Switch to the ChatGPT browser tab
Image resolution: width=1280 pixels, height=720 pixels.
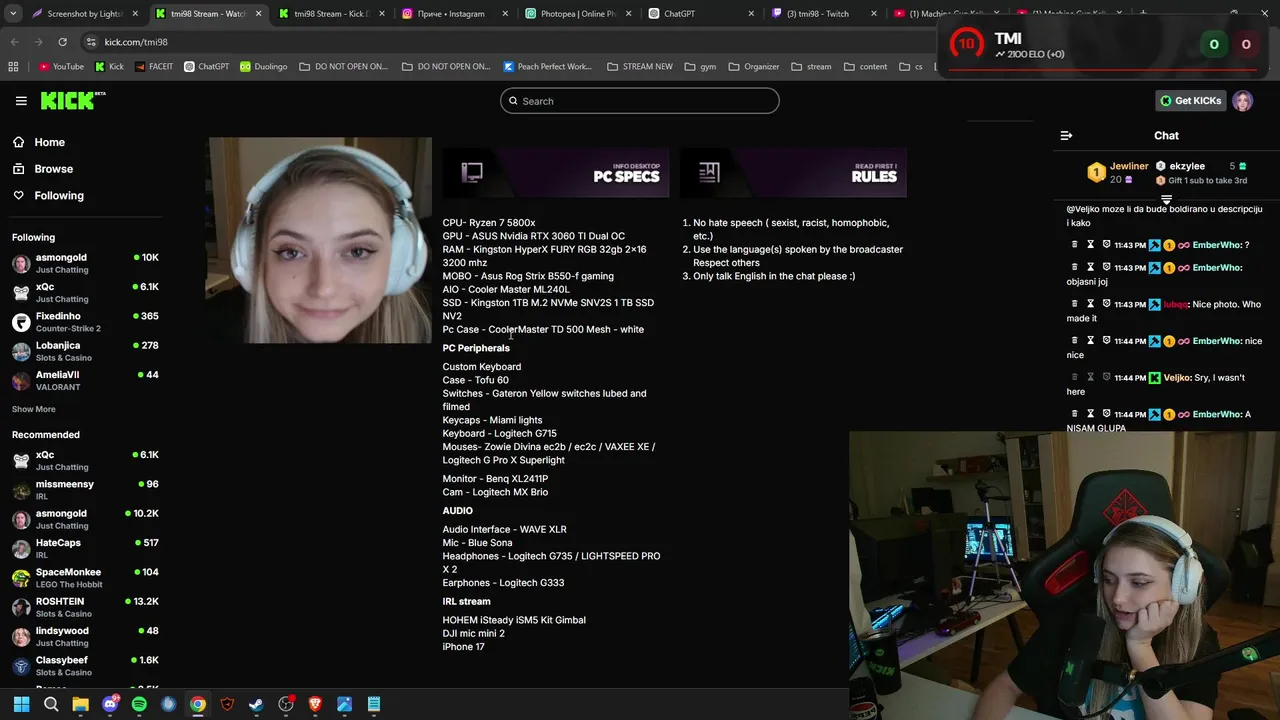pos(700,14)
